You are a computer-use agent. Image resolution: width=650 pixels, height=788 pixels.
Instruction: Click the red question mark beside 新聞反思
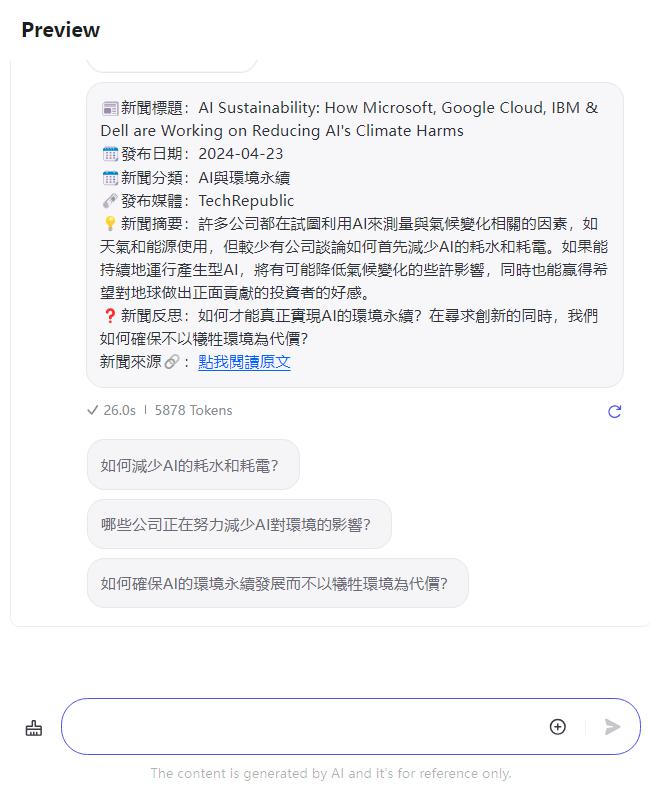pyautogui.click(x=110, y=316)
